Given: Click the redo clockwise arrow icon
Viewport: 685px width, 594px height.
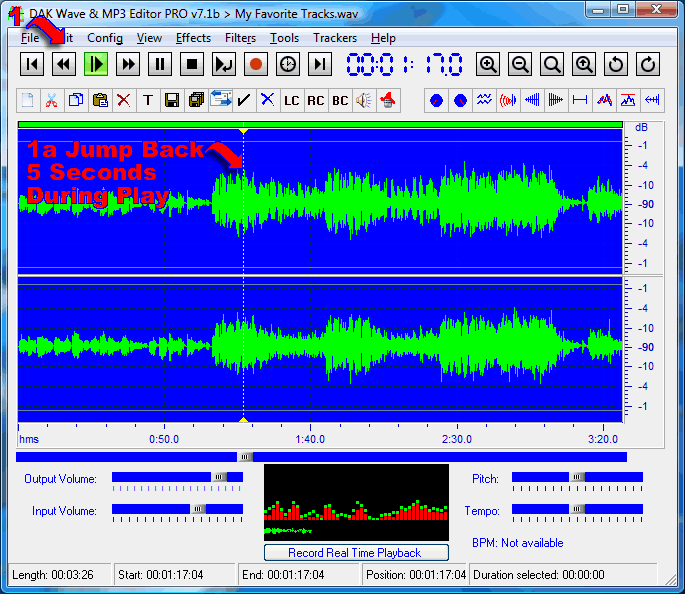Looking at the screenshot, I should pos(647,65).
